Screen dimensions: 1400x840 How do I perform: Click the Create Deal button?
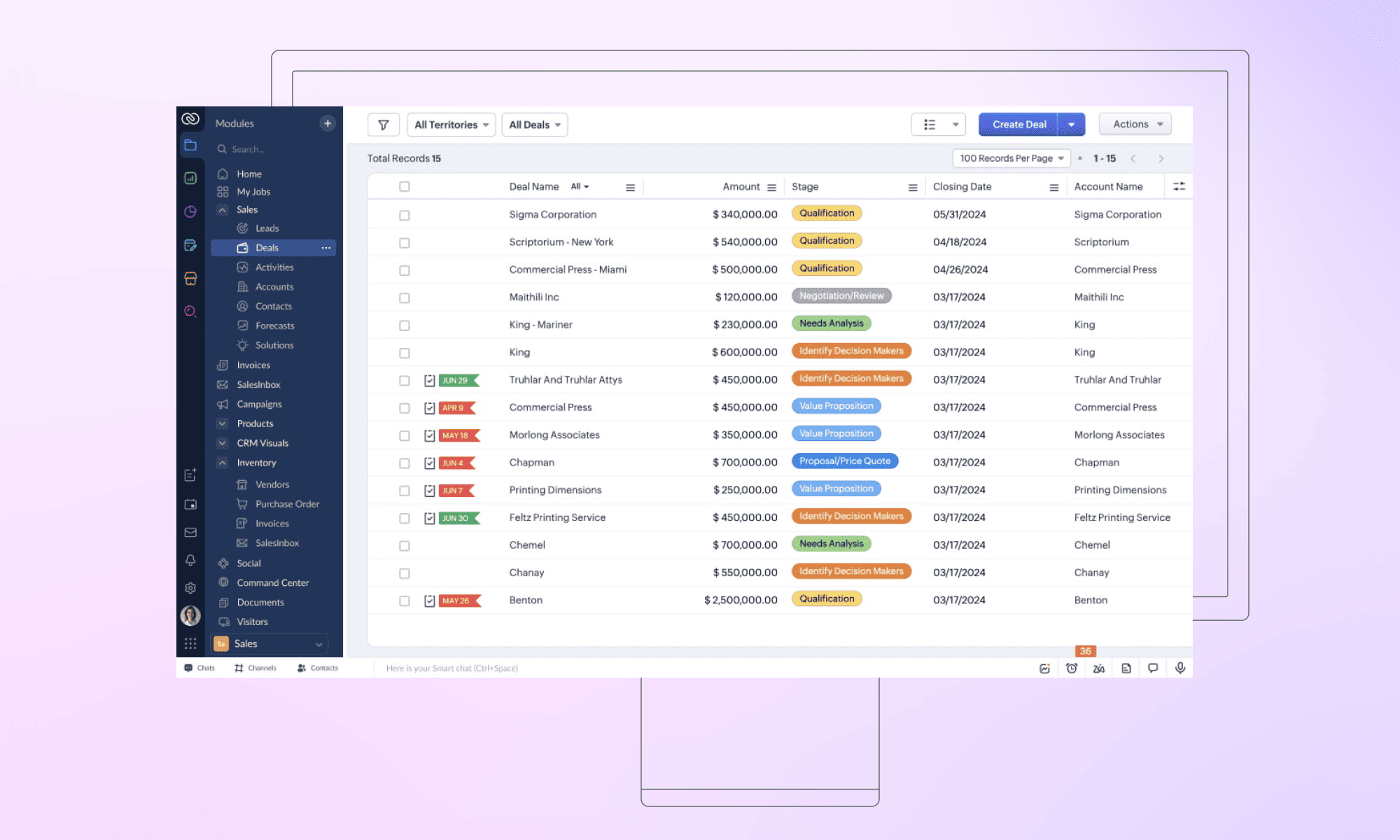(1018, 124)
